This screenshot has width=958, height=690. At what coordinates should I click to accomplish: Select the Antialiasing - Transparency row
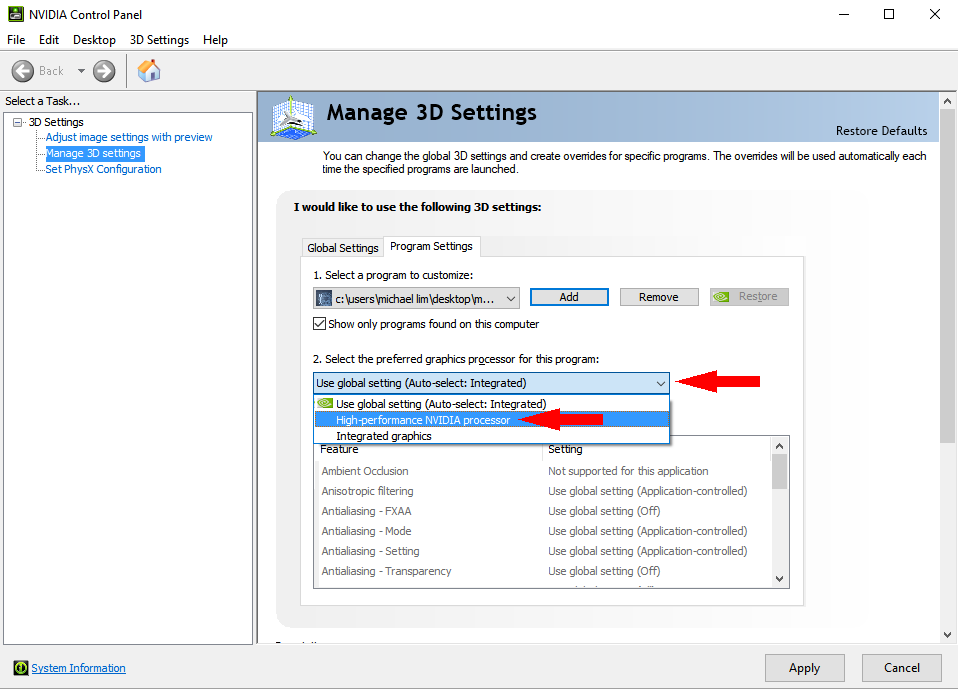[543, 571]
